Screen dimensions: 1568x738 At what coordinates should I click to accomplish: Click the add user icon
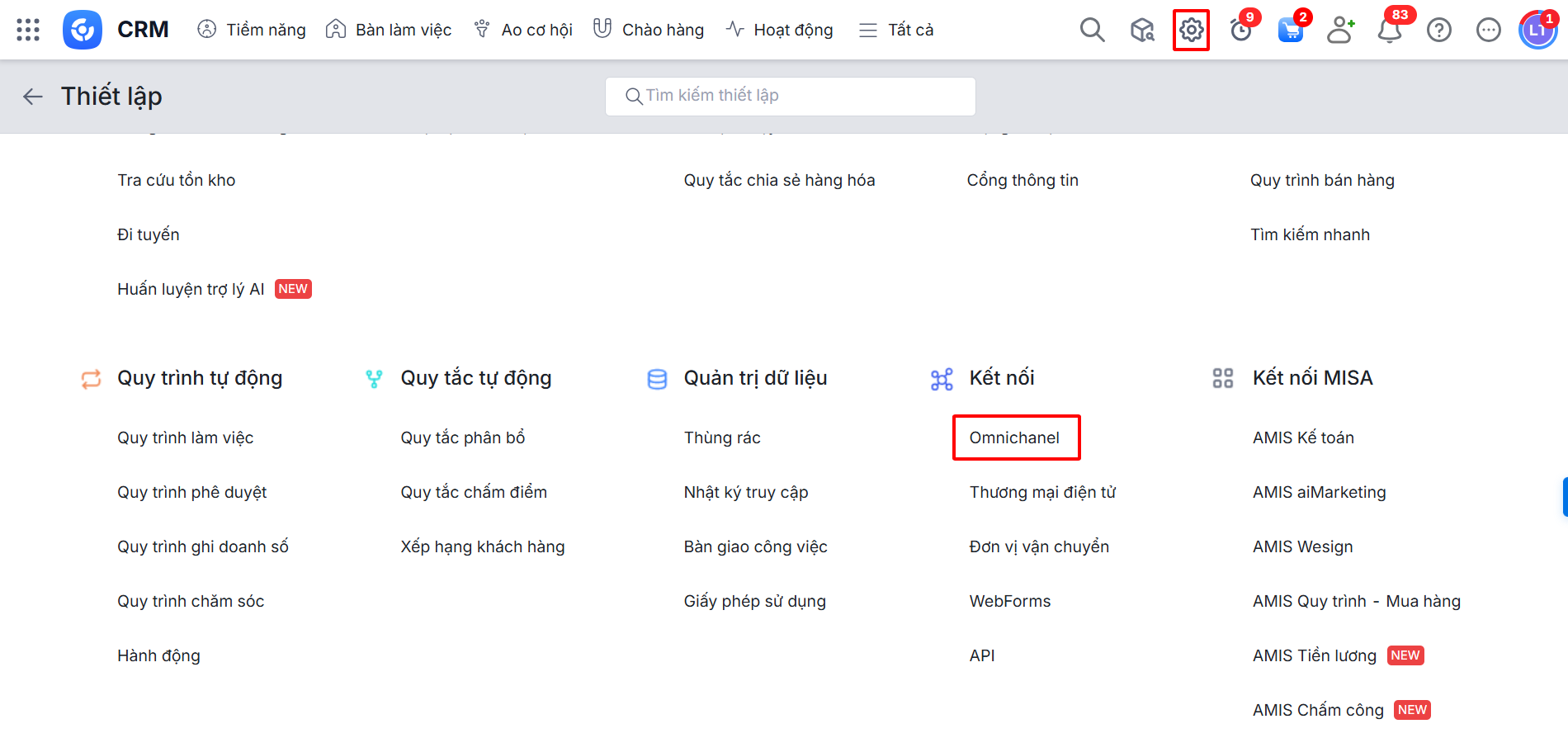coord(1340,31)
